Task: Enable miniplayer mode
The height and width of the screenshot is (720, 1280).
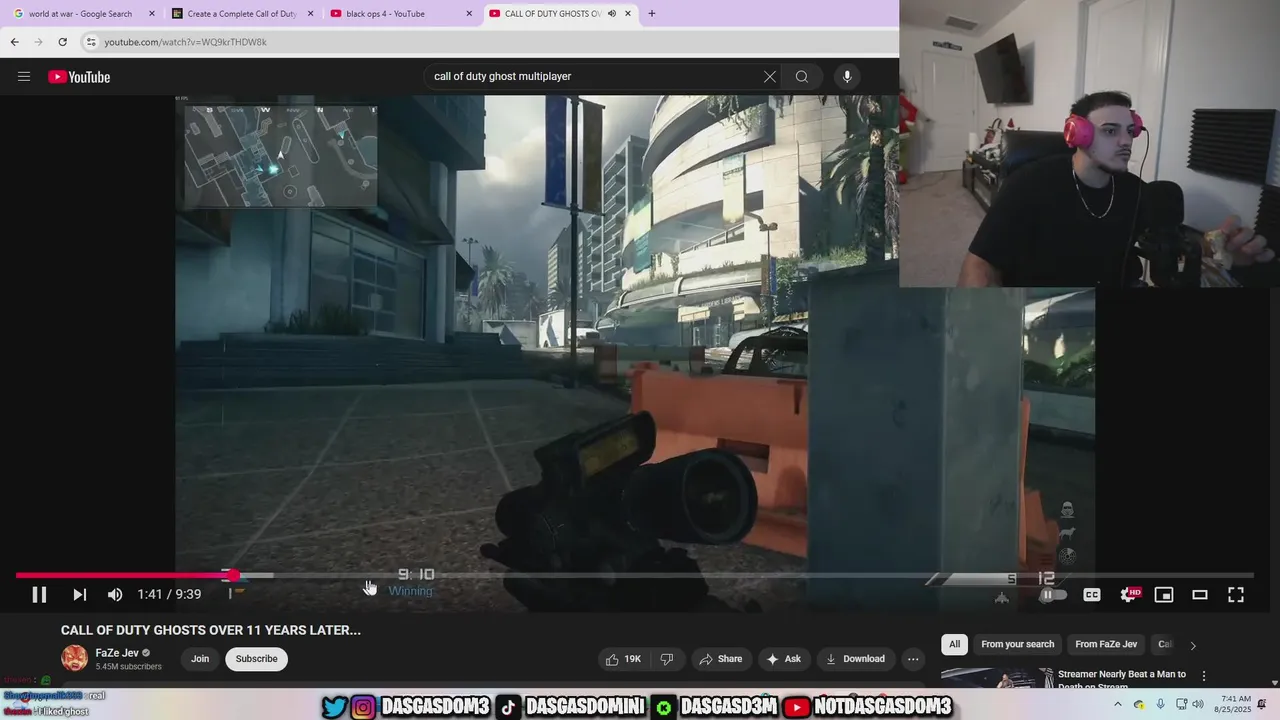Action: tap(1164, 595)
